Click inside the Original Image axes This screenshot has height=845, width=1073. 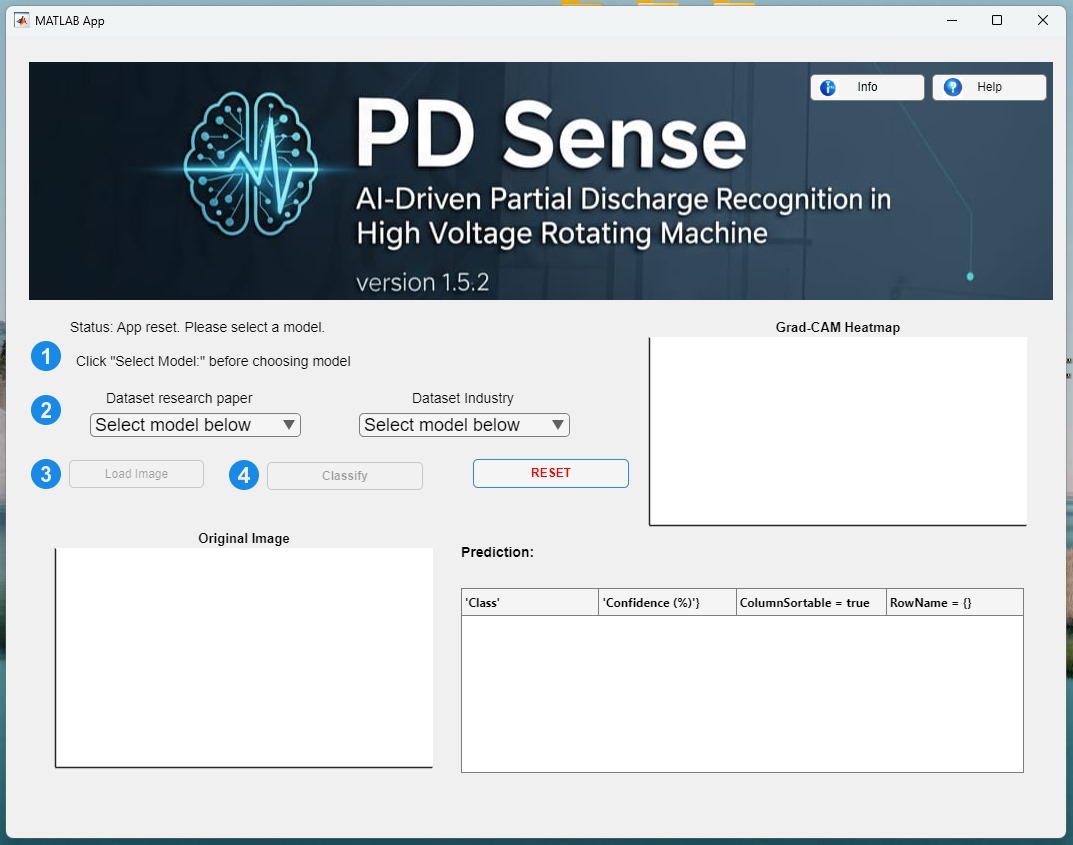[x=244, y=657]
